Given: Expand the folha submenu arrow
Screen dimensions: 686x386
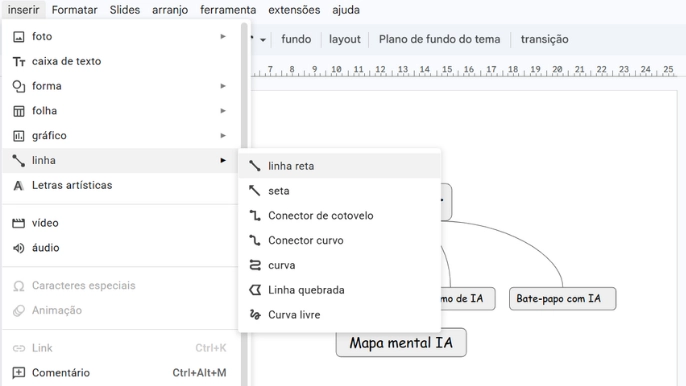Looking at the screenshot, I should coord(223,111).
